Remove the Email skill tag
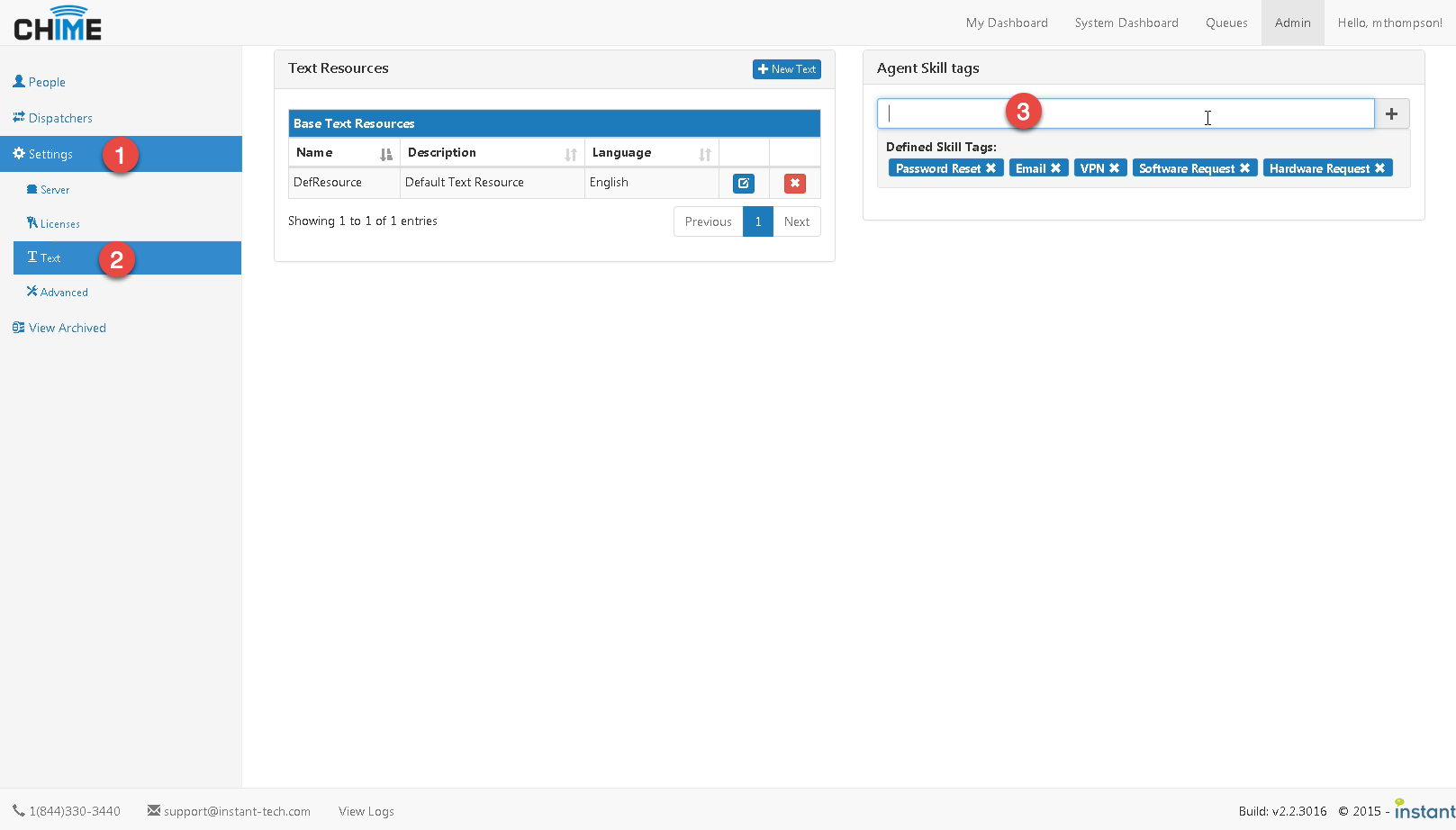The width and height of the screenshot is (1456, 830). [x=1055, y=168]
